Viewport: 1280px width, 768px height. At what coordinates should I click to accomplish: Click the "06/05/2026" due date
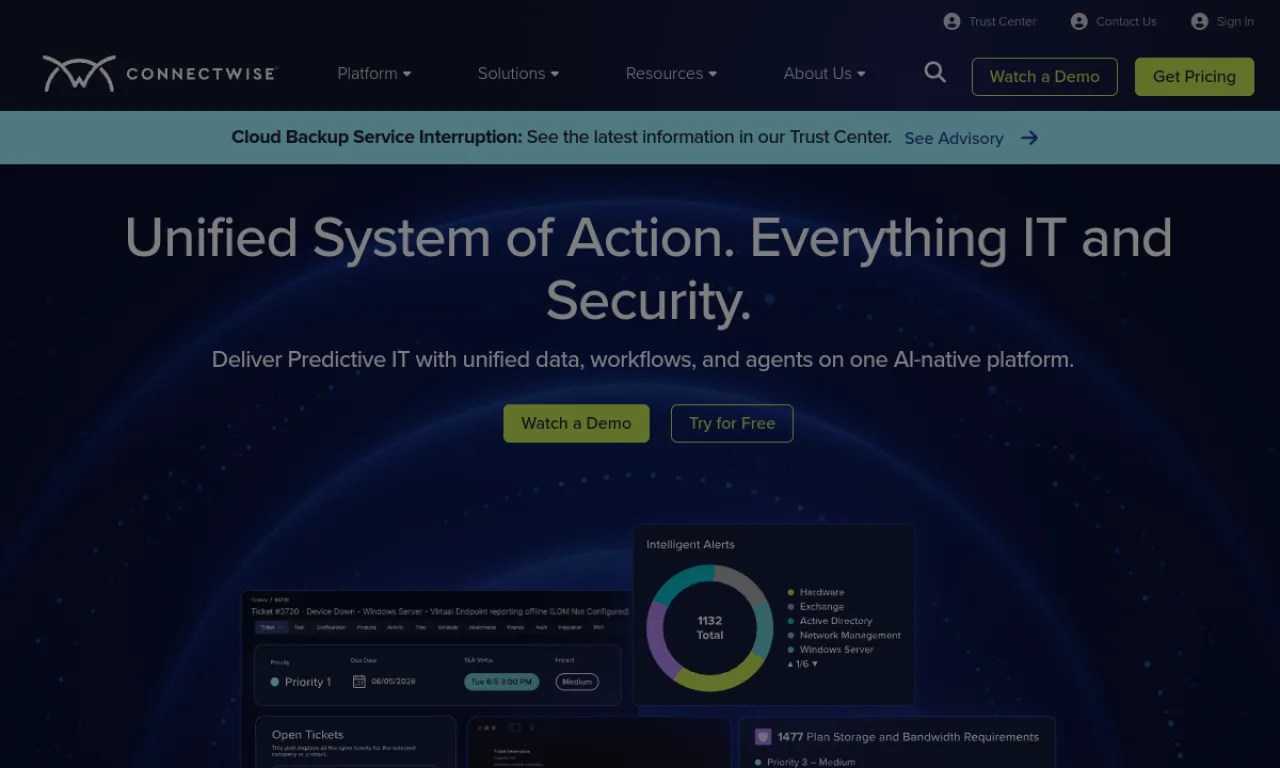393,681
